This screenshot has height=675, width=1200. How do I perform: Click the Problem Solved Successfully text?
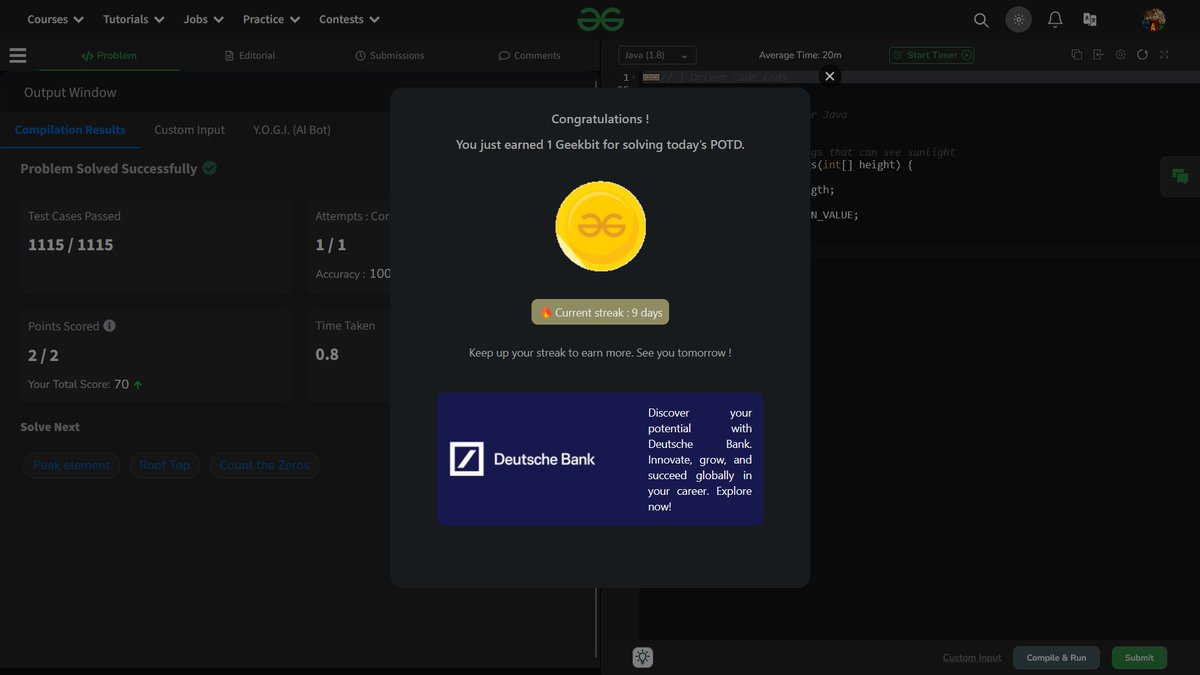[x=109, y=169]
